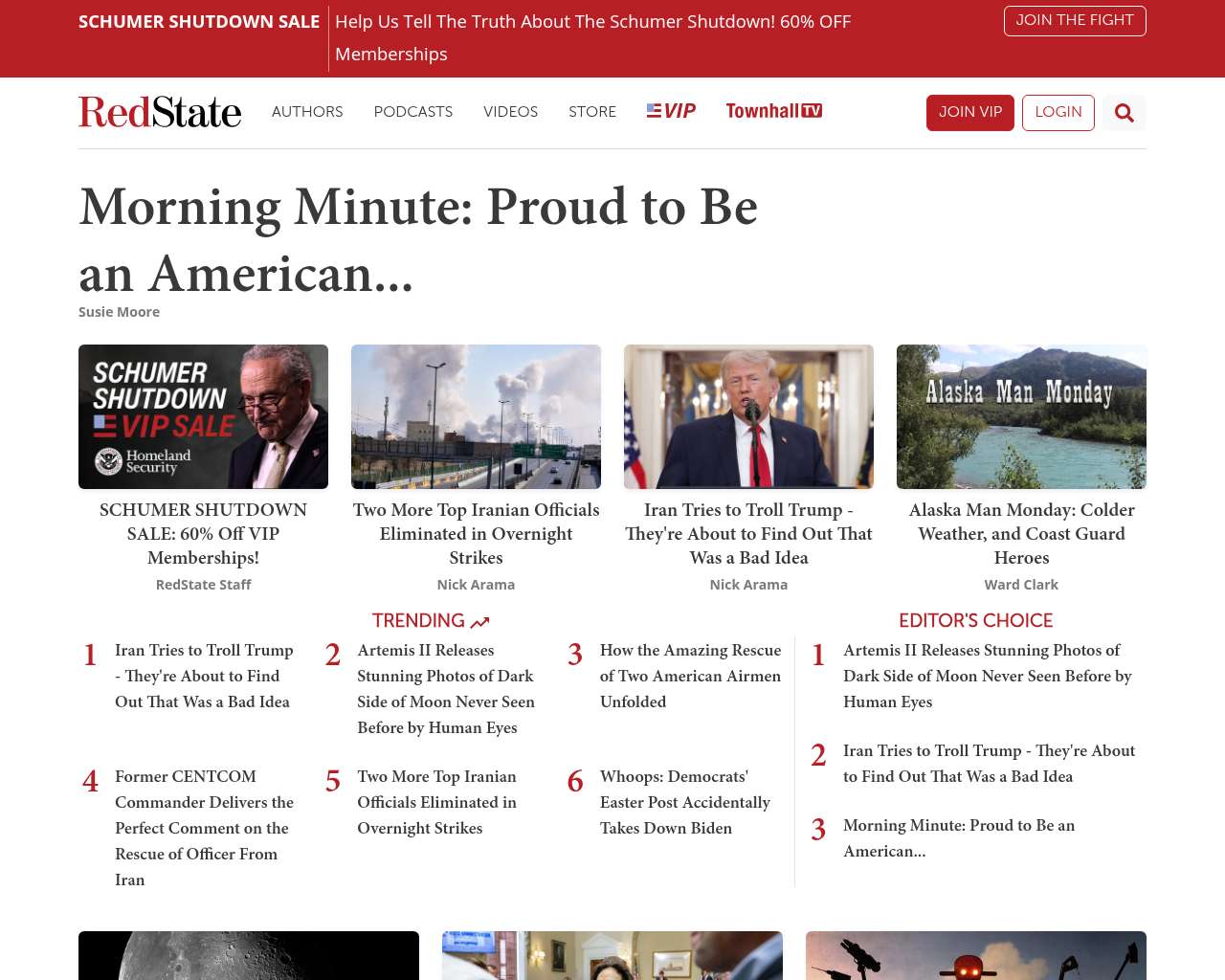1225x980 pixels.
Task: Open trending story about Former CENTCOM Commander
Action: pos(204,828)
